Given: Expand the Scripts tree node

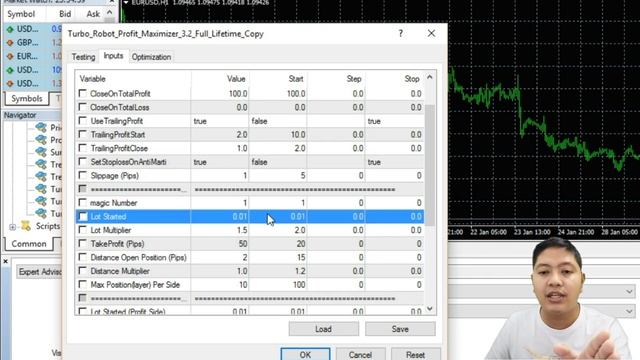Looking at the screenshot, I should 13,227.
